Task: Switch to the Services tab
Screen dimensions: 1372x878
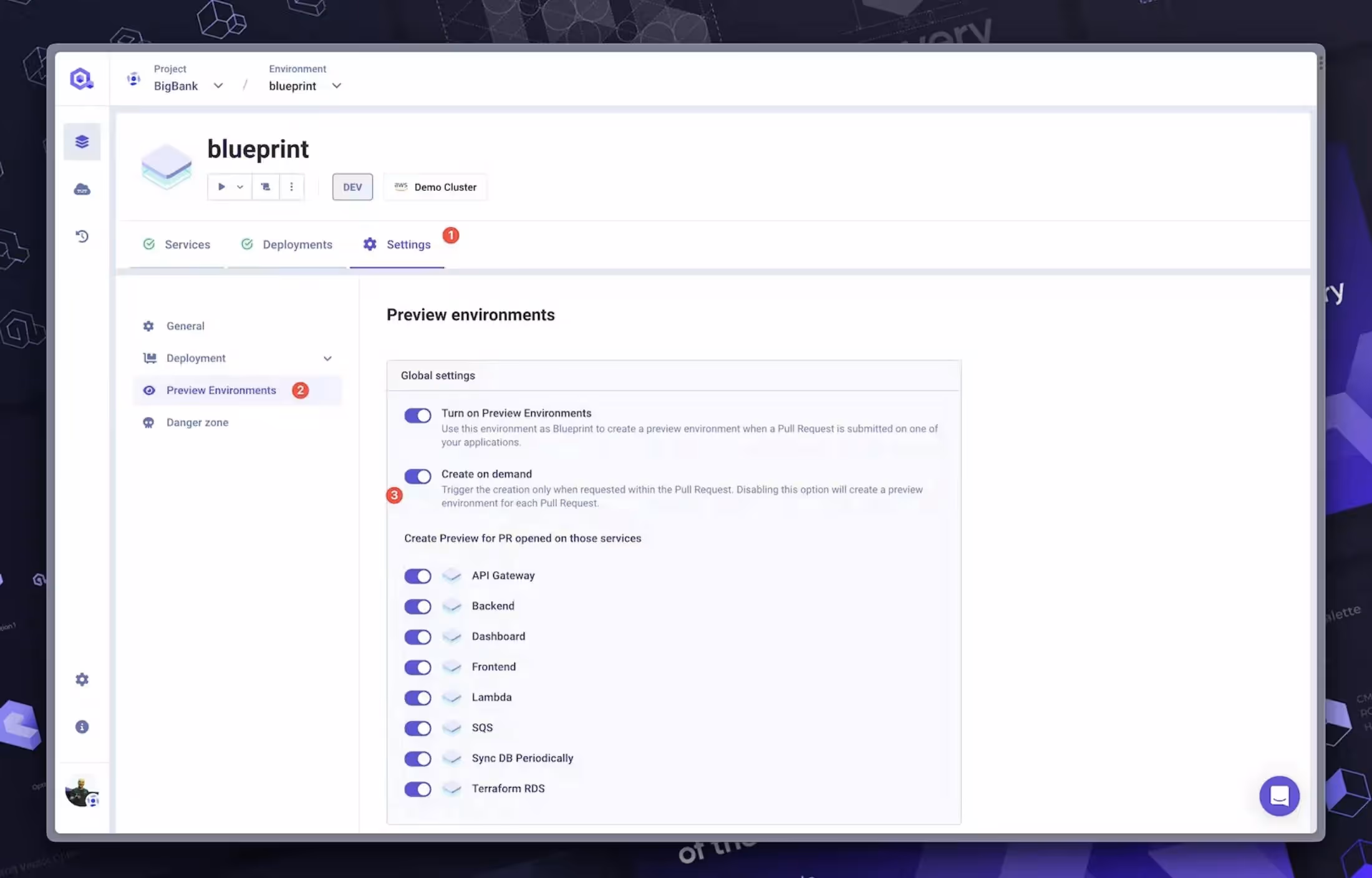Action: [176, 244]
